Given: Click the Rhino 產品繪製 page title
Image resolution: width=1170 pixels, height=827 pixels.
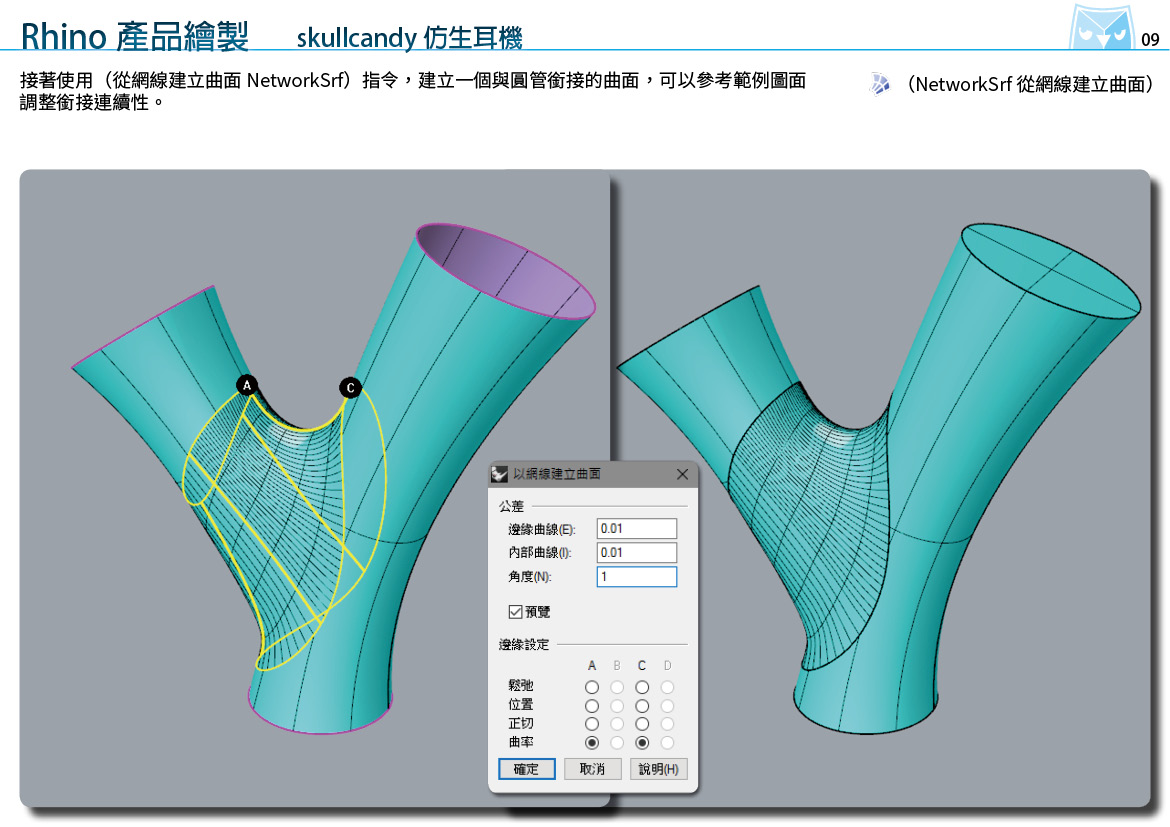Looking at the screenshot, I should pos(134,36).
